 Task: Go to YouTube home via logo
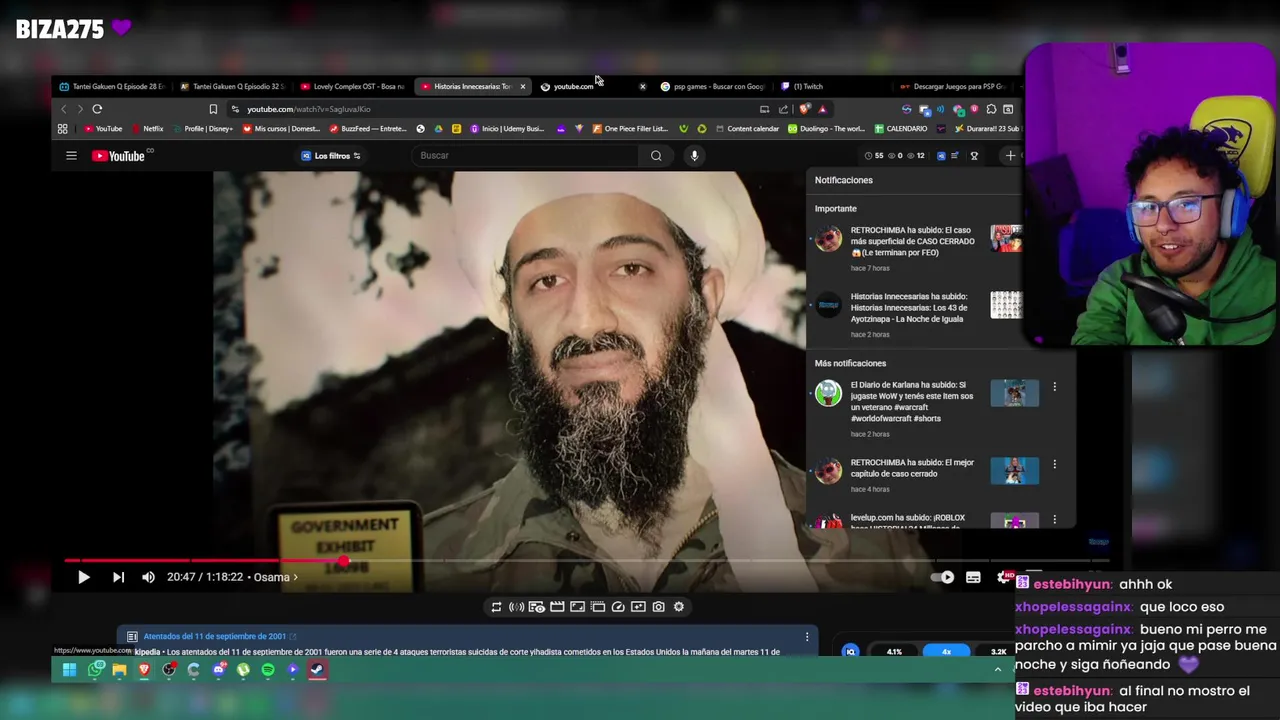click(118, 156)
